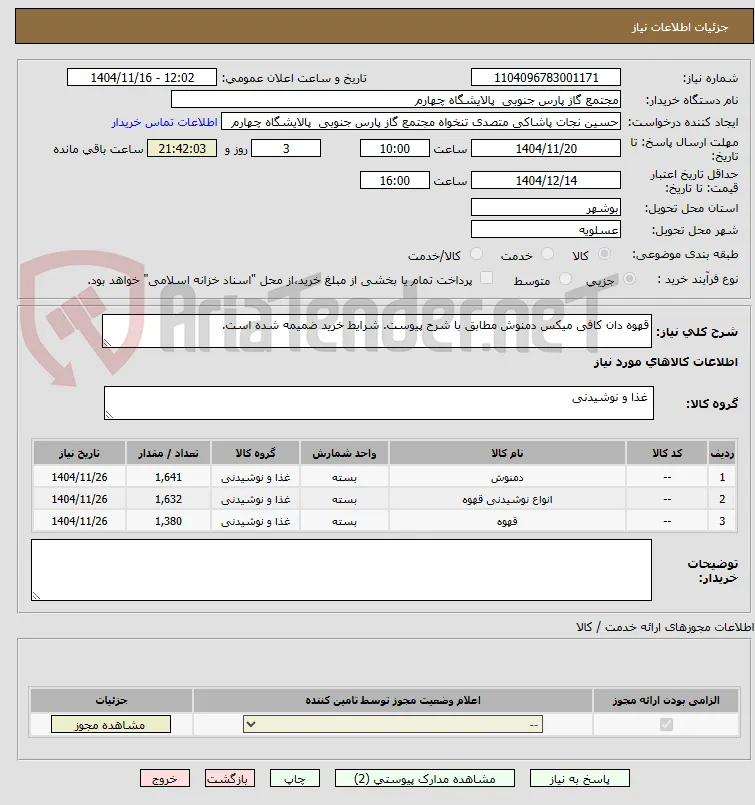Image resolution: width=755 pixels, height=805 pixels.
Task: Click the خروج exit button
Action: click(165, 778)
